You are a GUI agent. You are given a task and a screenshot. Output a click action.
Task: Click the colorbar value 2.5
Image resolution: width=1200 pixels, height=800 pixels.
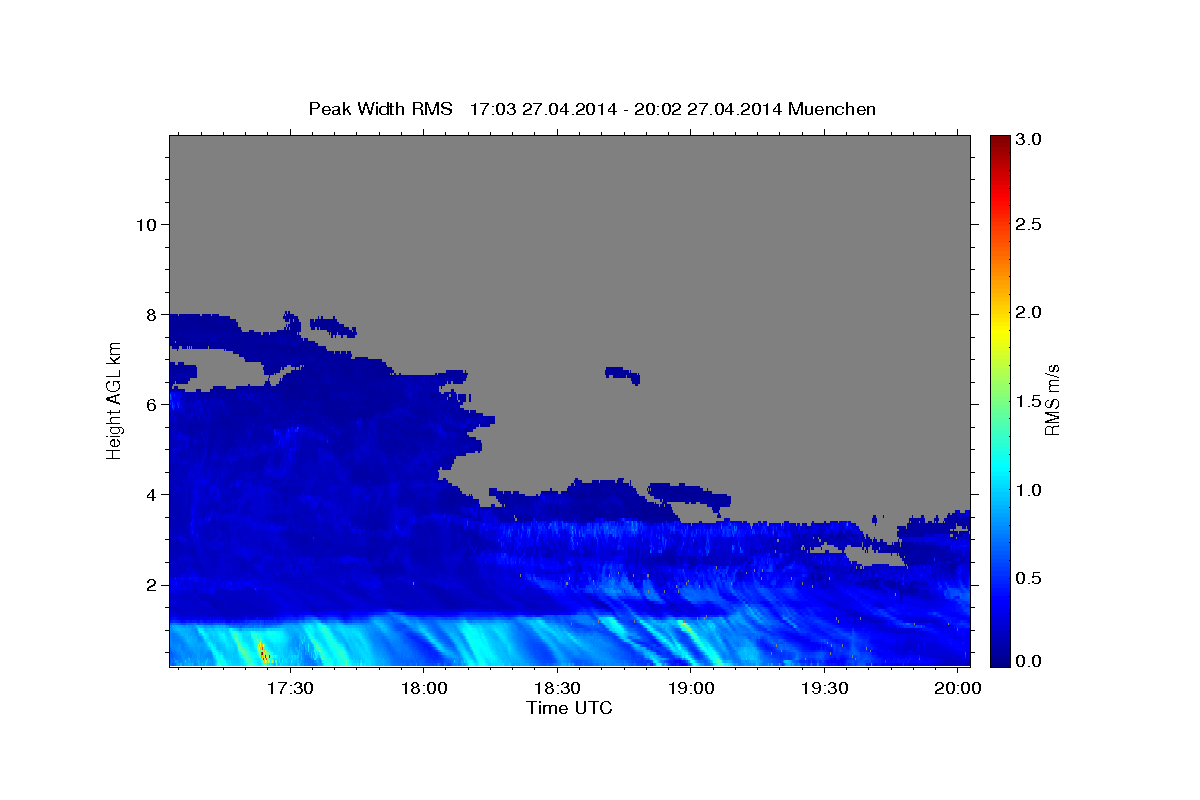(x=1030, y=224)
